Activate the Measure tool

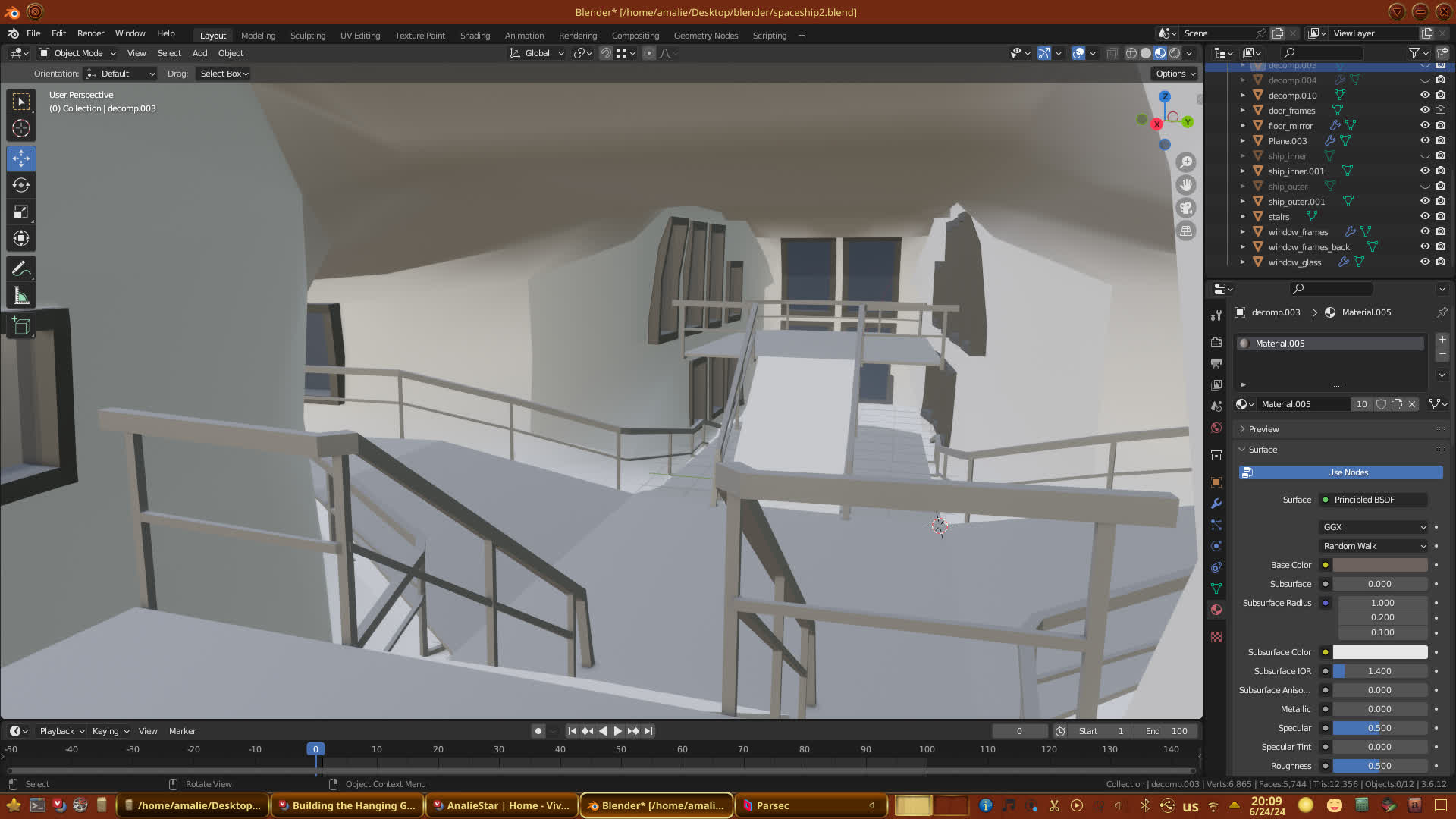(x=21, y=297)
